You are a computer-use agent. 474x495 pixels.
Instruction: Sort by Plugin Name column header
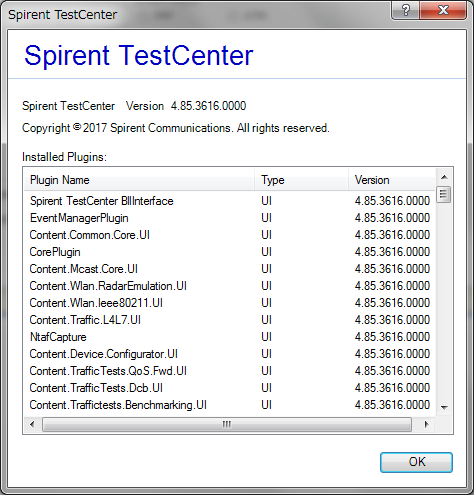point(139,180)
